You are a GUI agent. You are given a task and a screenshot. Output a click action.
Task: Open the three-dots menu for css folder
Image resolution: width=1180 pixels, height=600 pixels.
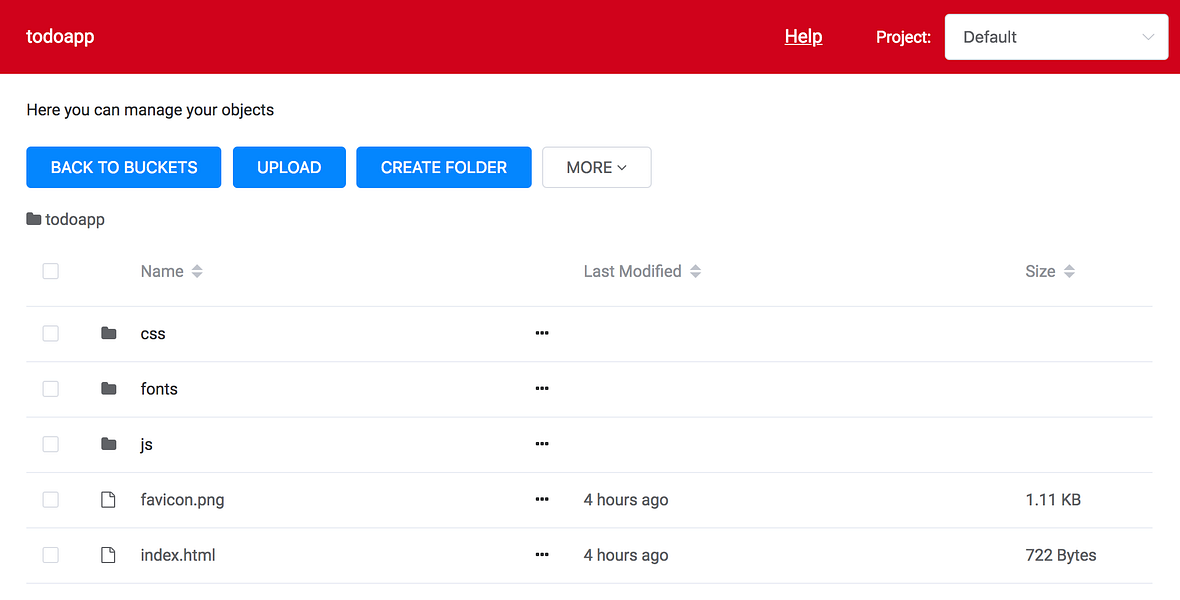542,333
